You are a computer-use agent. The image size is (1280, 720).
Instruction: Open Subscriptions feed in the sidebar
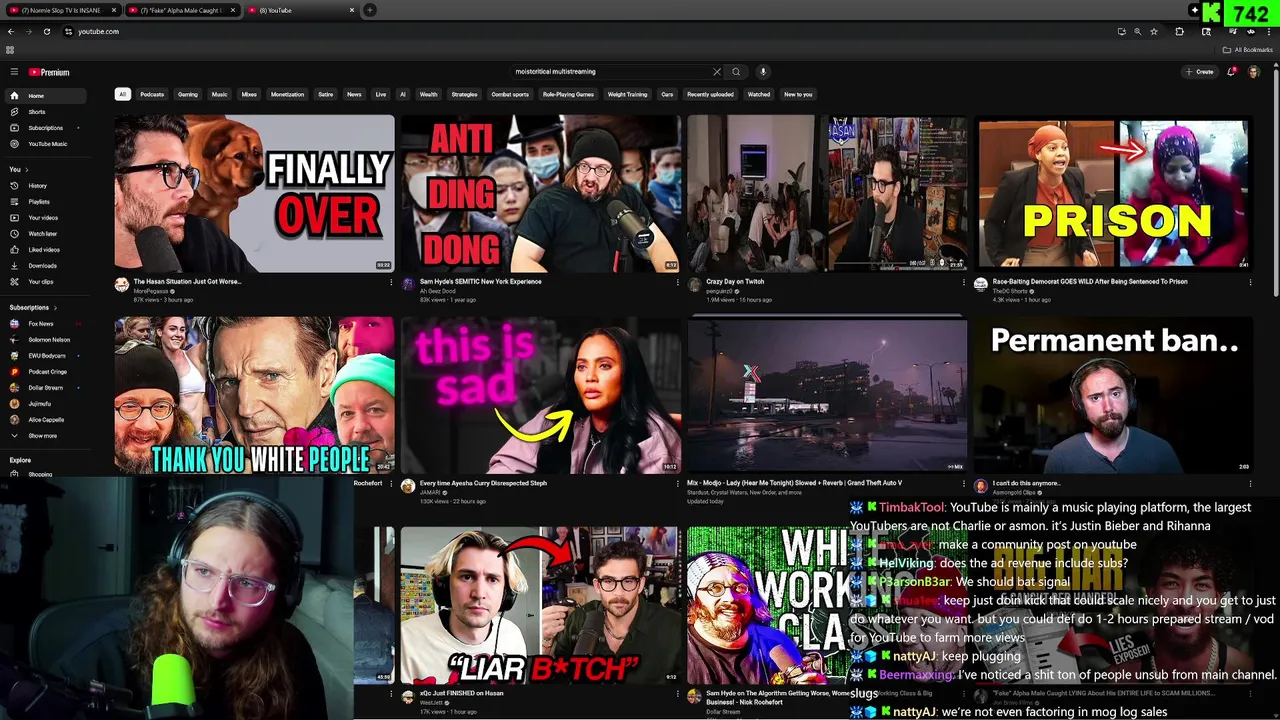point(45,128)
